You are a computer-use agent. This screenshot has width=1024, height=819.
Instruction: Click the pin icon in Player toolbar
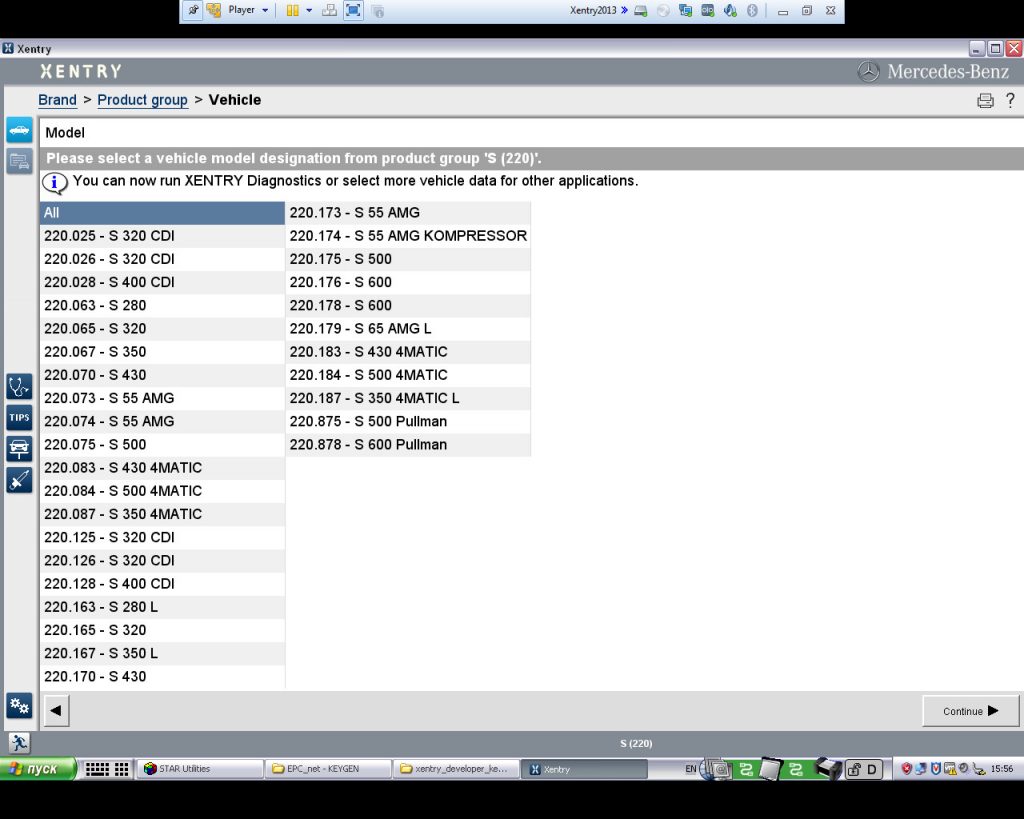[x=193, y=10]
